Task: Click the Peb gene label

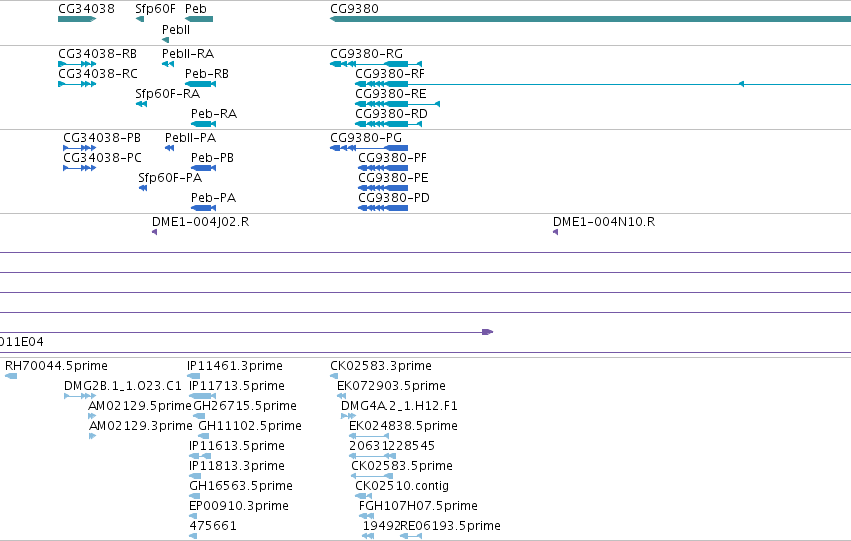Action: coord(195,9)
